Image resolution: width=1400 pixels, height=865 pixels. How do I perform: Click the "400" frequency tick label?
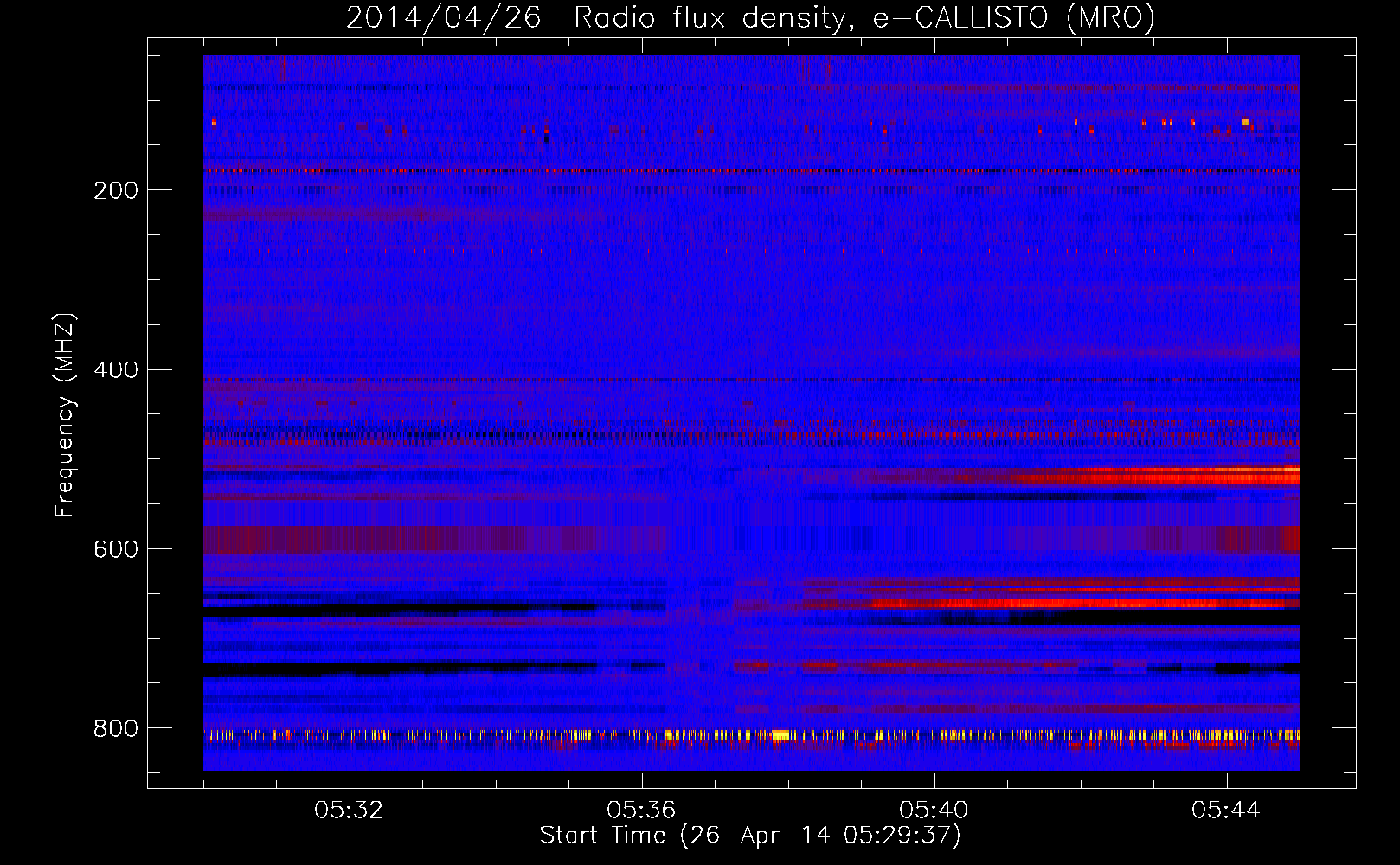[116, 370]
